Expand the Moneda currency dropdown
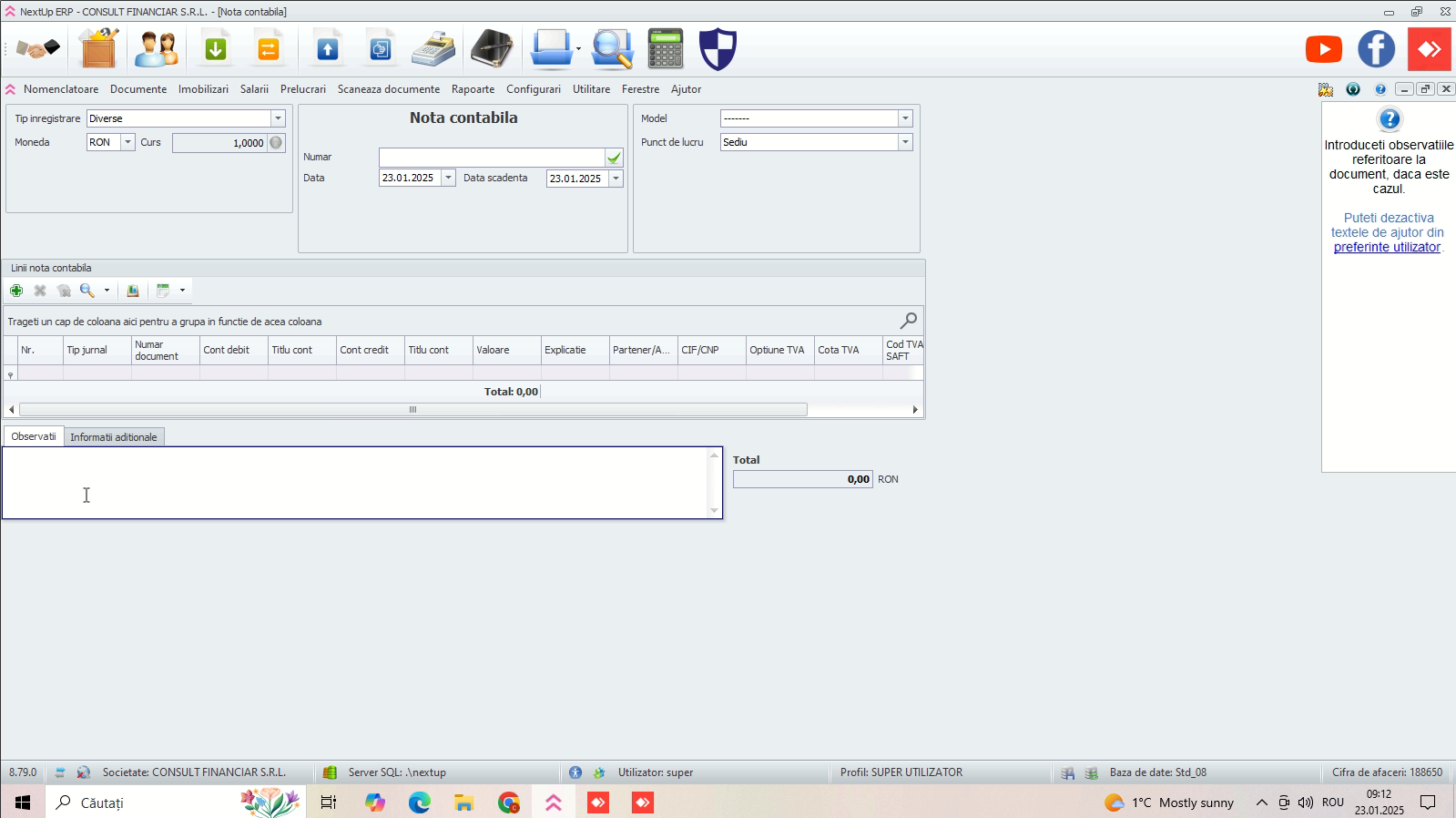Viewport: 1456px width, 818px height. [128, 142]
